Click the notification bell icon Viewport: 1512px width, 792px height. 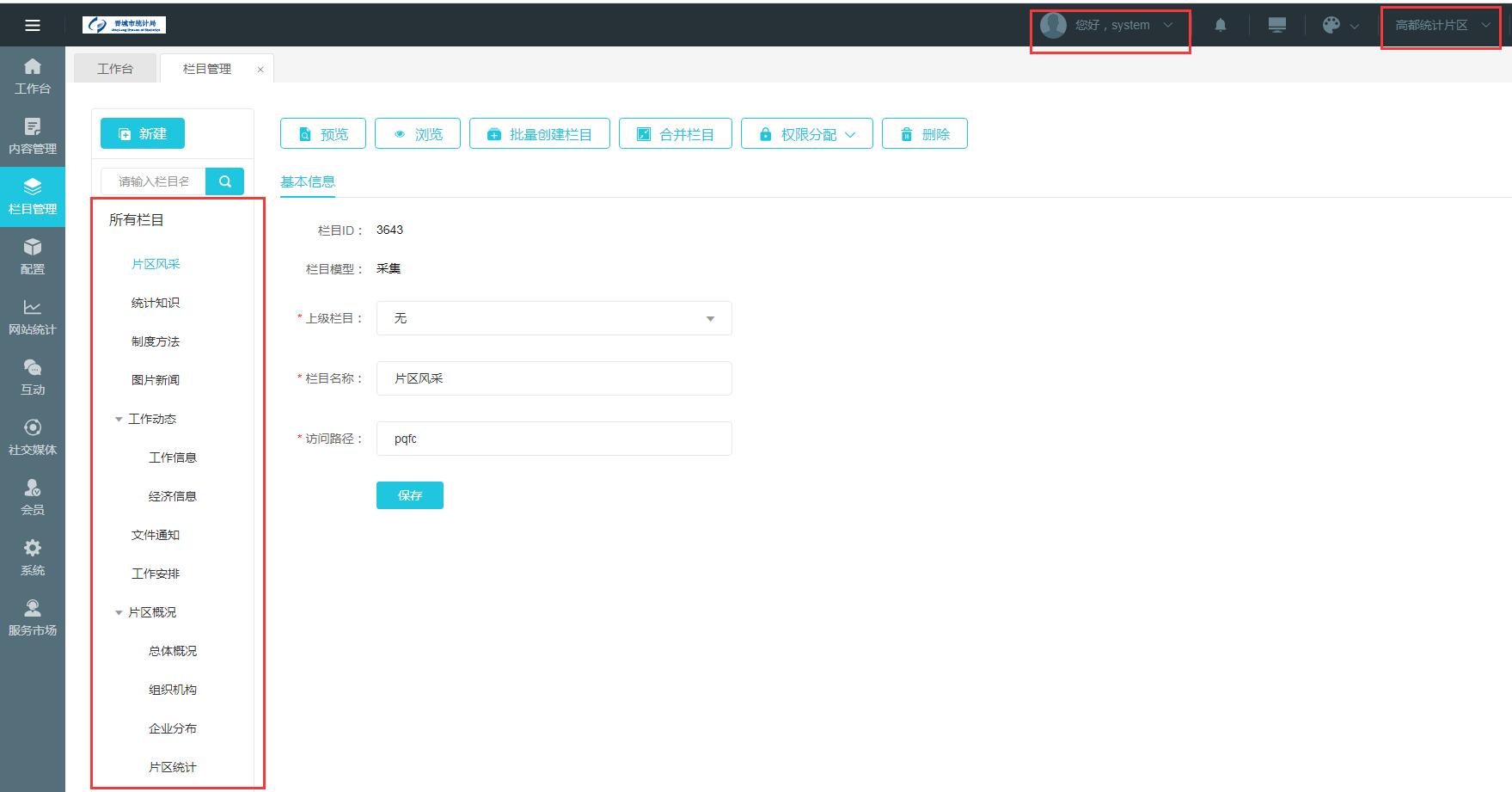click(x=1221, y=25)
